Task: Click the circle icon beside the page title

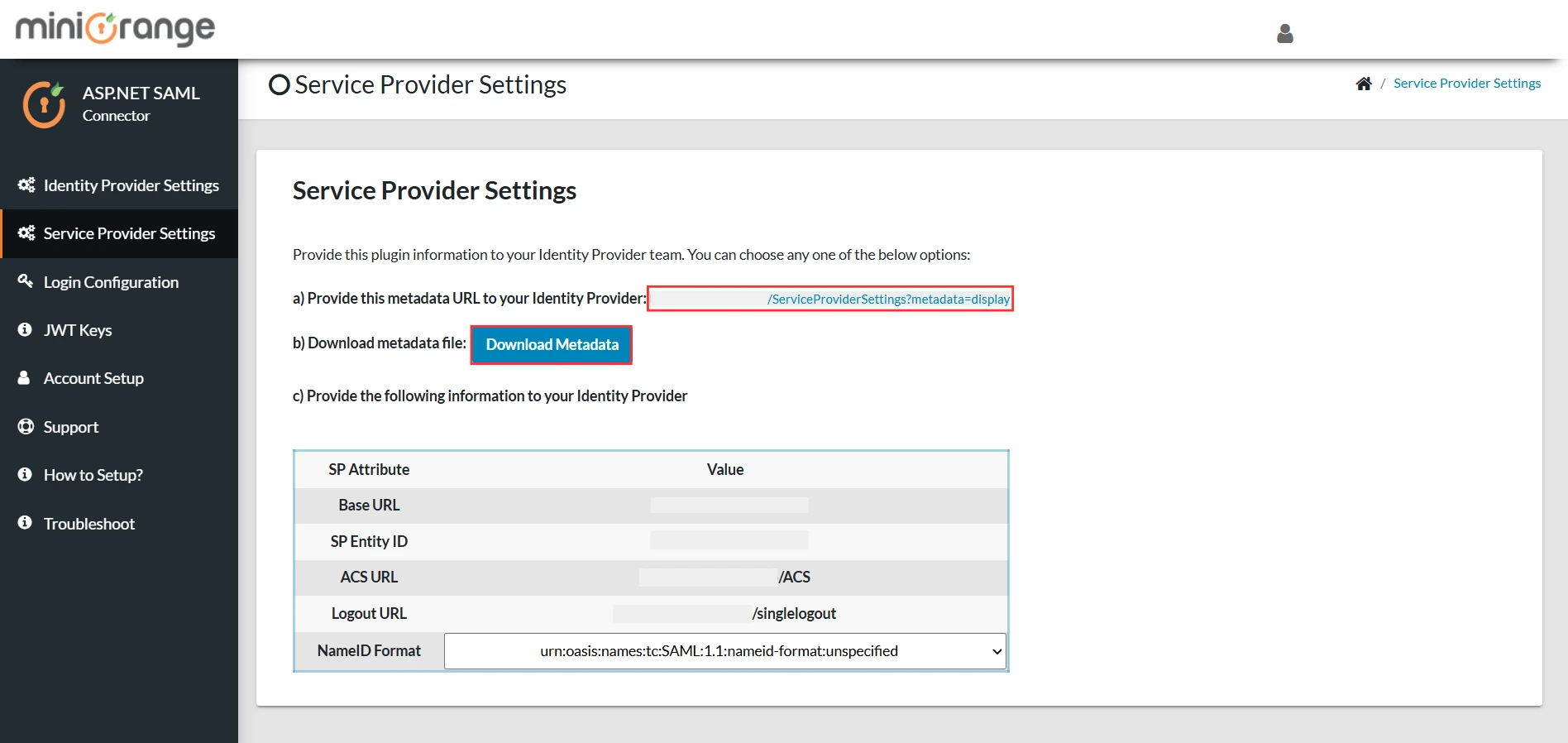Action: click(x=280, y=84)
